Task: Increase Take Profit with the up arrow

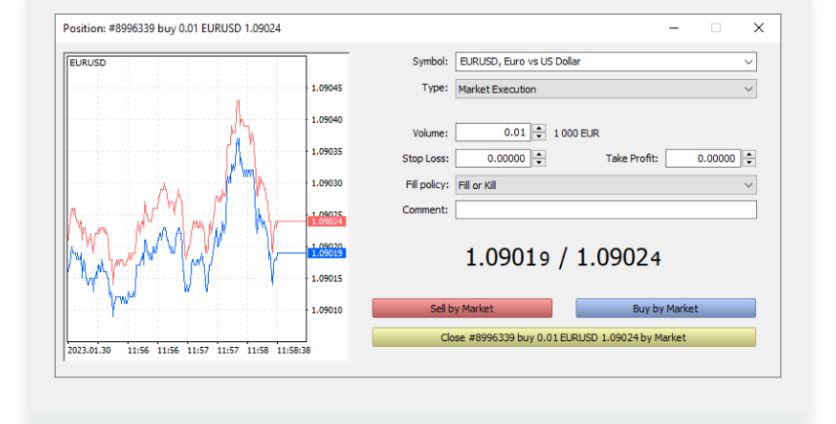Action: tap(750, 154)
